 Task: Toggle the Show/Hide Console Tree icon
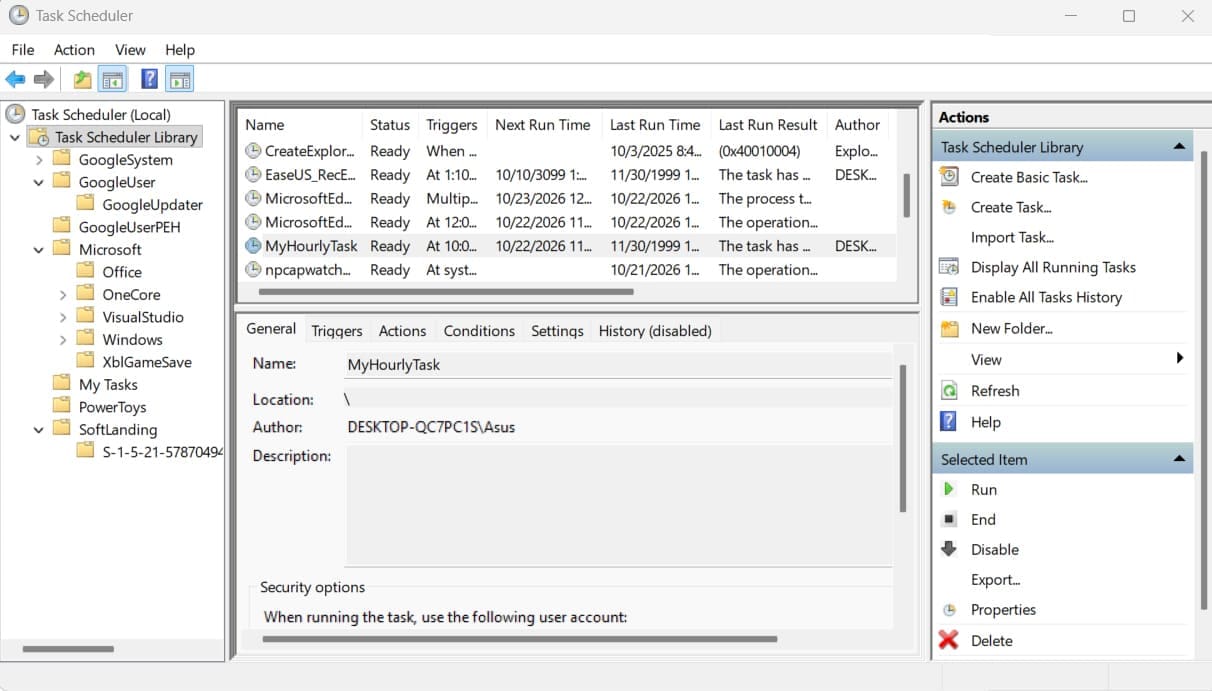[113, 79]
